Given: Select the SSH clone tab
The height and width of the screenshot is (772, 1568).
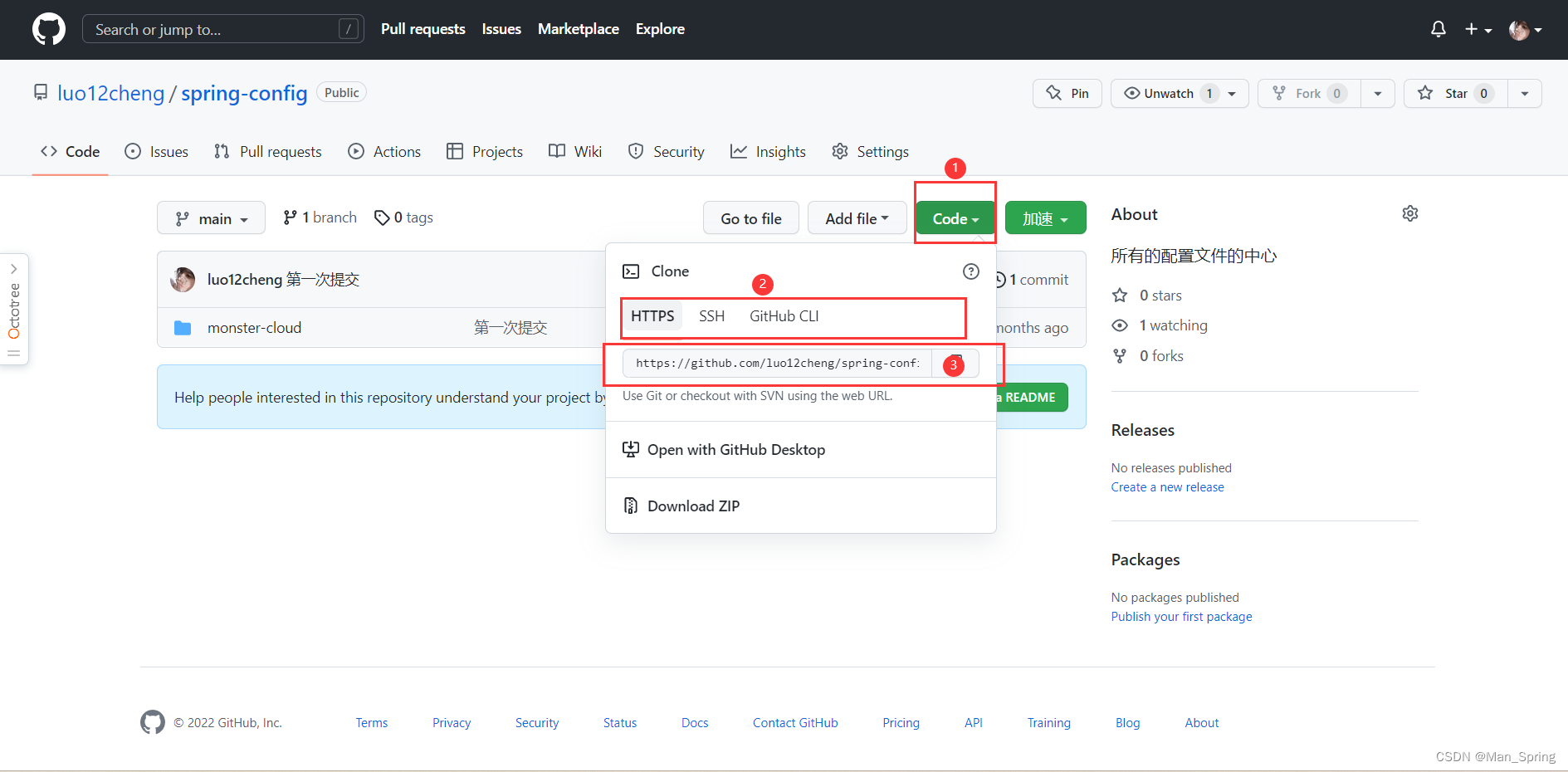Looking at the screenshot, I should pyautogui.click(x=711, y=316).
